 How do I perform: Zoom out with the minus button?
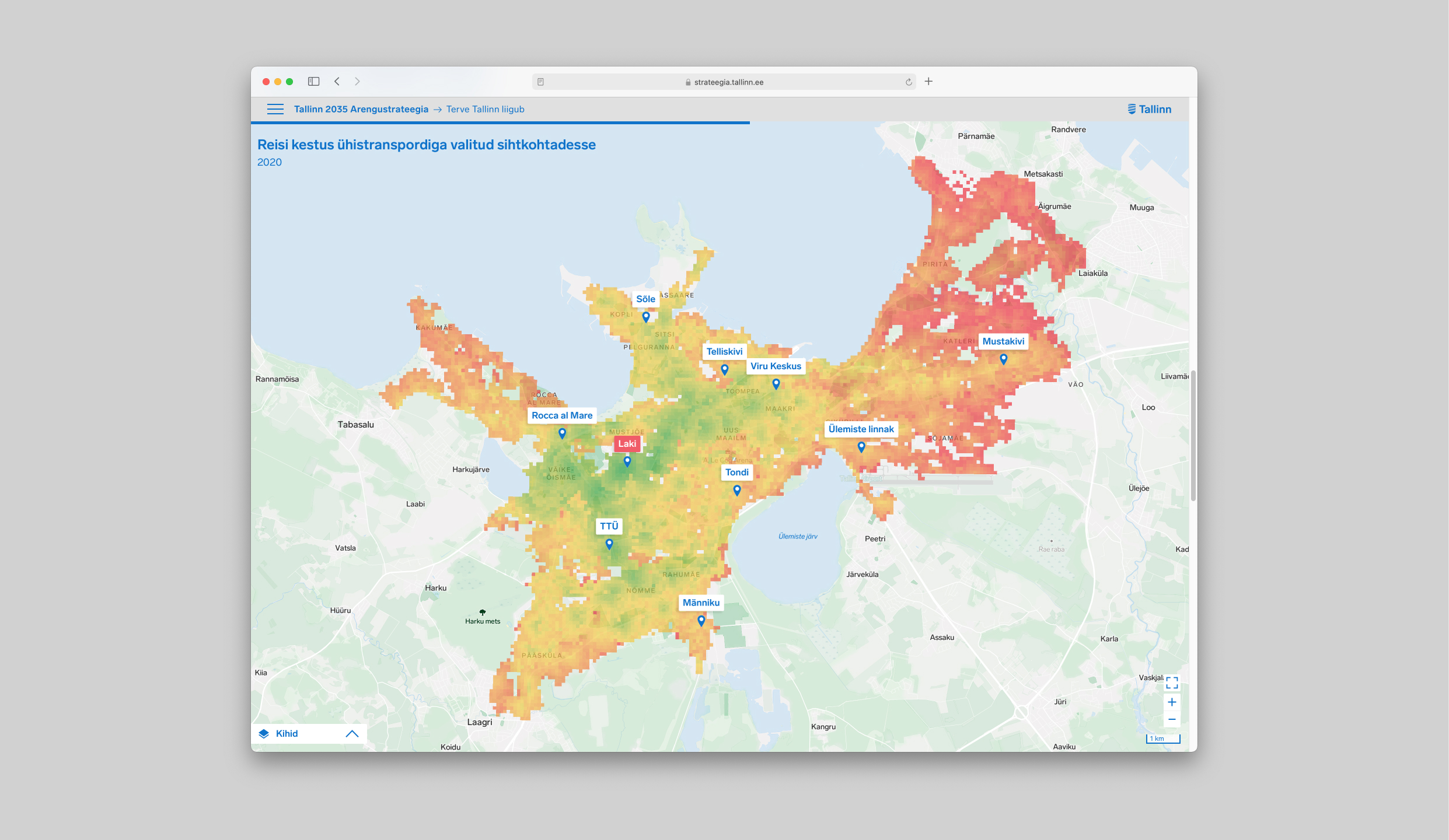[x=1171, y=719]
